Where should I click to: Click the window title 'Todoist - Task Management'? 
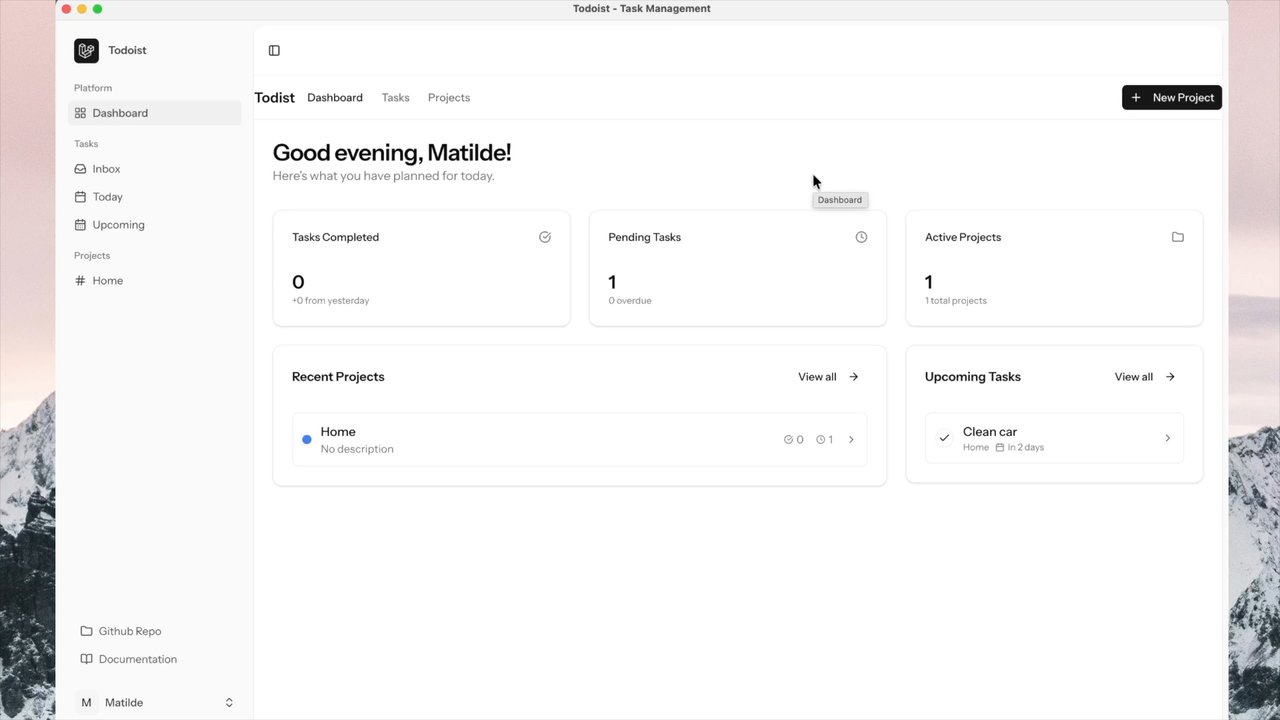tap(642, 9)
